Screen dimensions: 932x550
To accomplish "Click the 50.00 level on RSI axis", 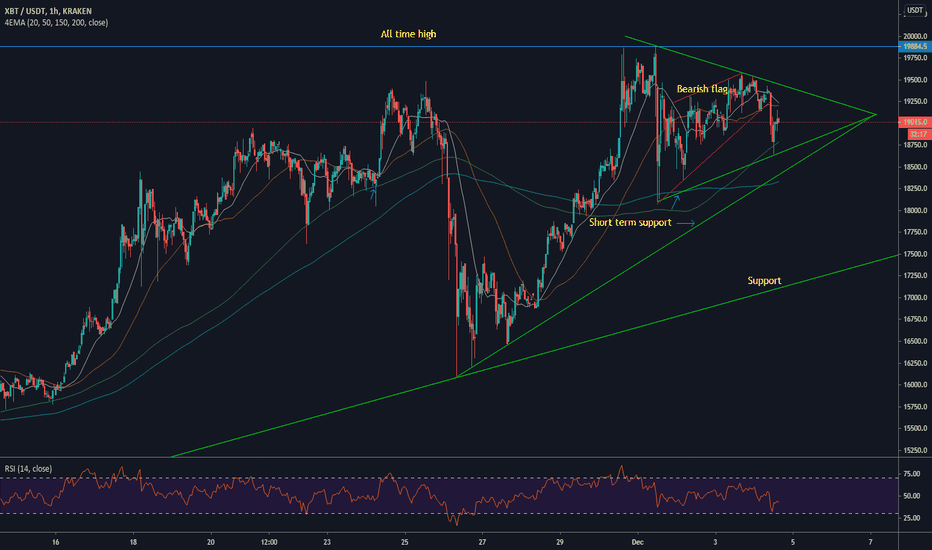I will pyautogui.click(x=912, y=496).
